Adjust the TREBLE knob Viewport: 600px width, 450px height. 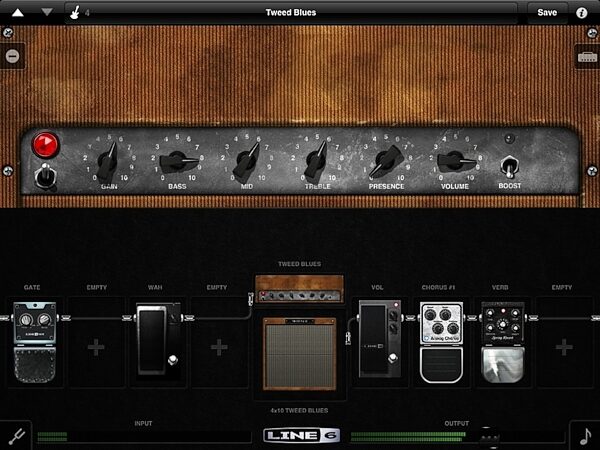(x=316, y=160)
